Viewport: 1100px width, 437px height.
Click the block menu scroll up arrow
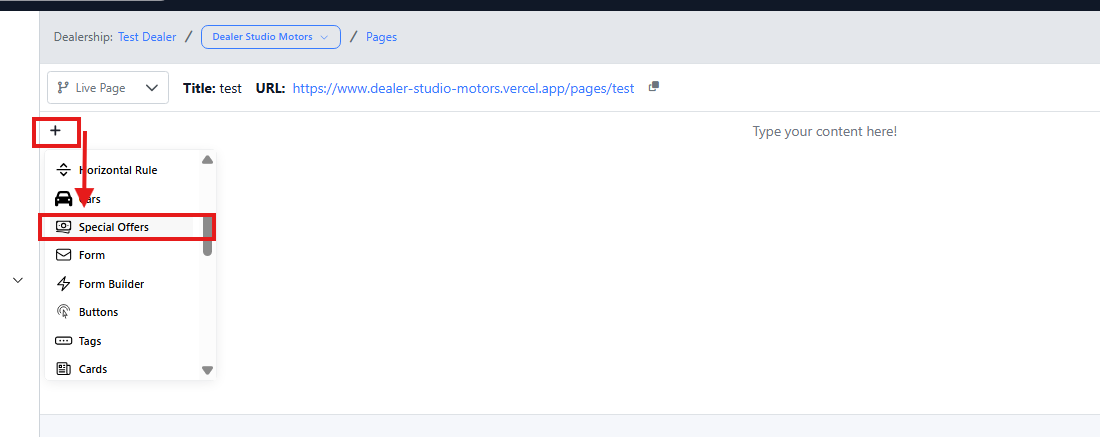coord(207,159)
